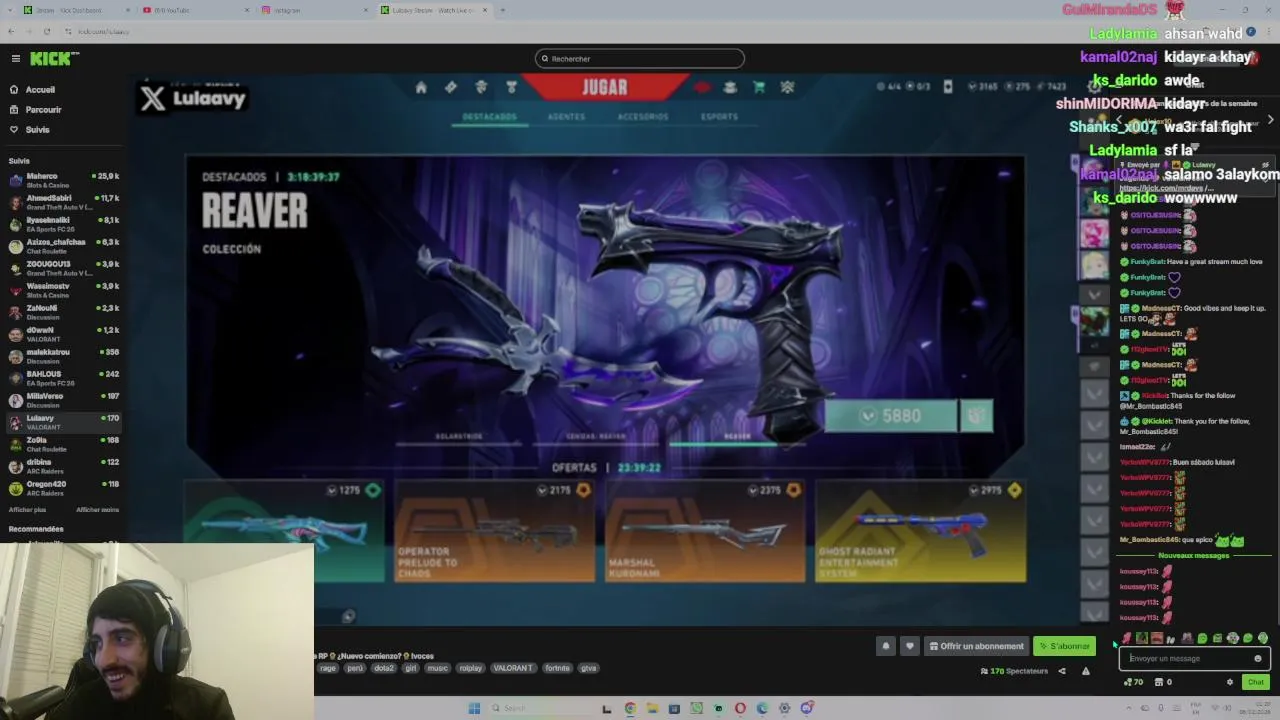Open the 1275 VP vandal offer

[283, 531]
